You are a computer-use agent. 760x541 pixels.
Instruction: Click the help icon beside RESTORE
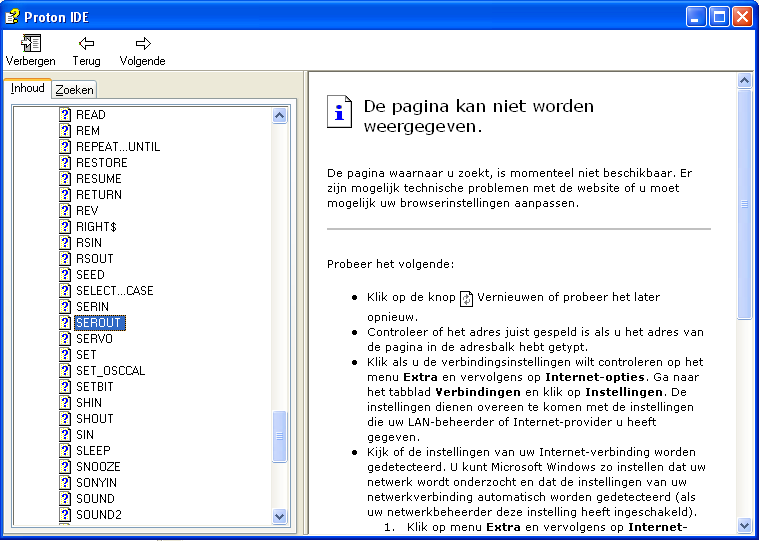65,163
